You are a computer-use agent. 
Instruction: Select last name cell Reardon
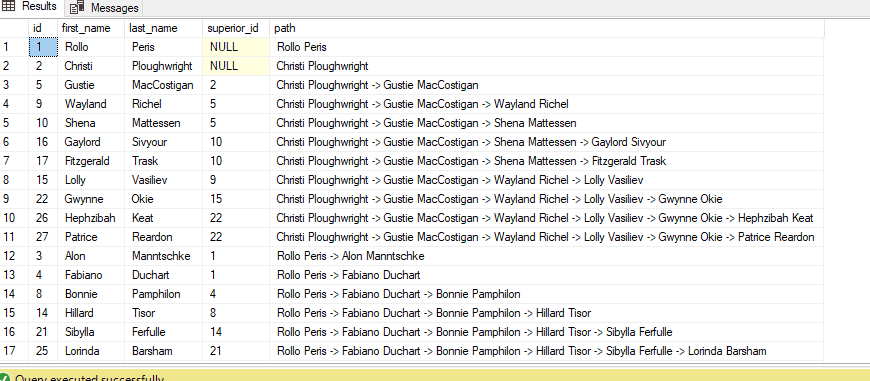click(164, 237)
